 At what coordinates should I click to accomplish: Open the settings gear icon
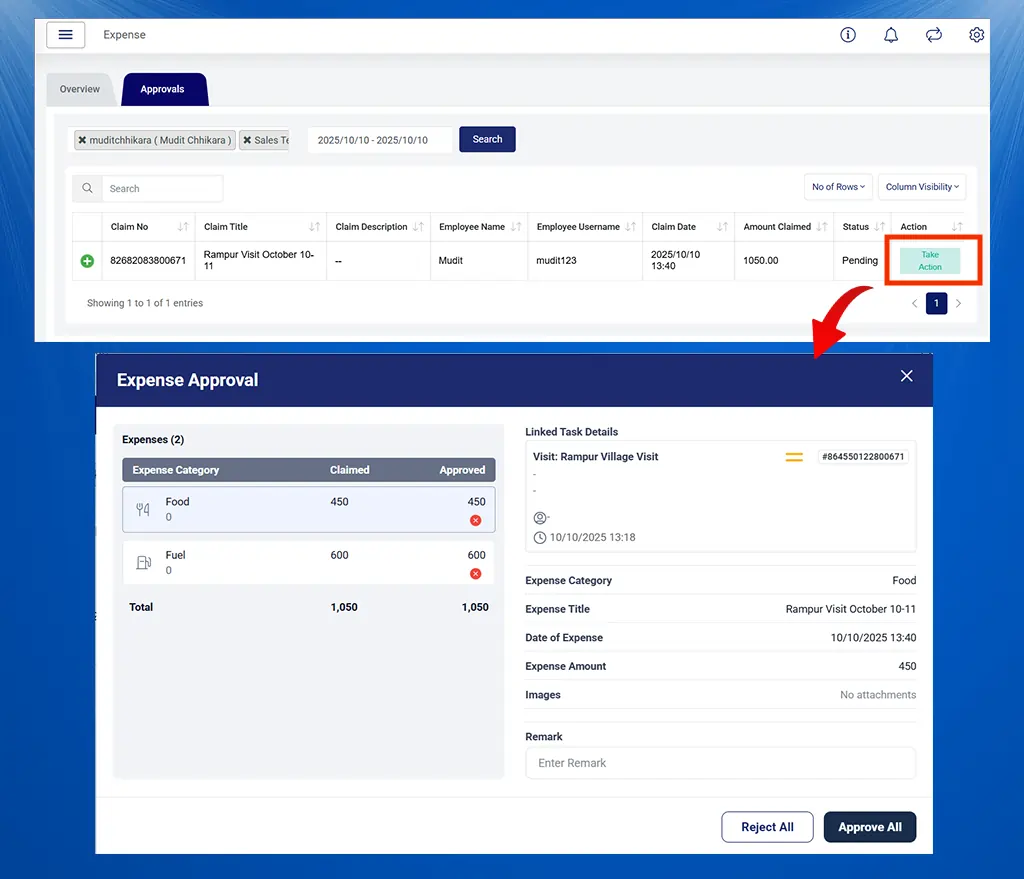pos(977,35)
